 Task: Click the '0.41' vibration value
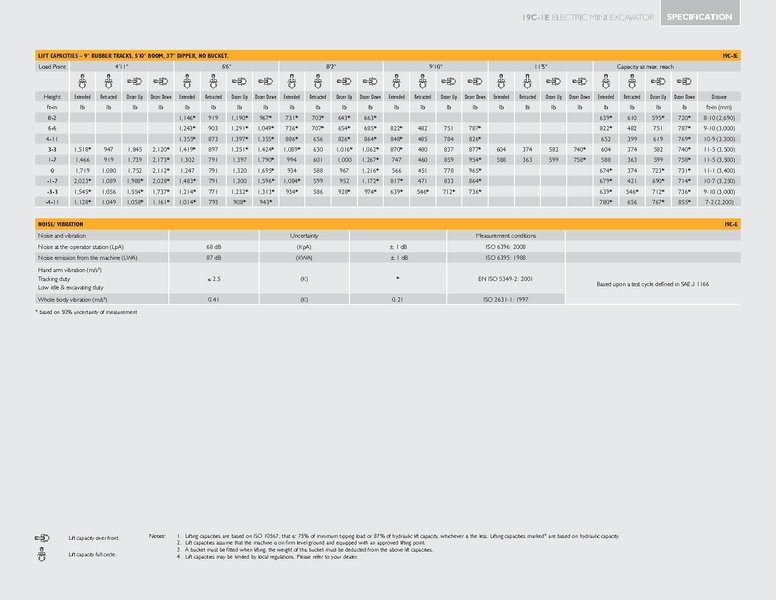(x=213, y=300)
